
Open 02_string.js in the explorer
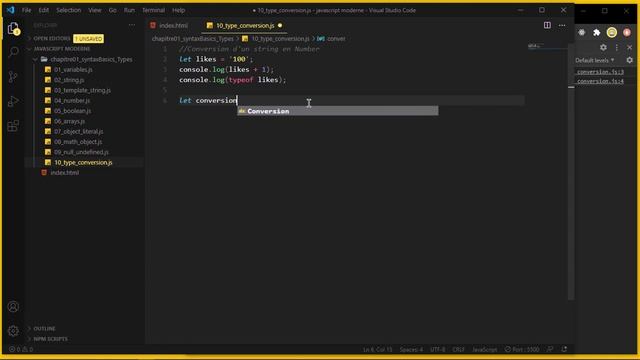tap(69, 80)
